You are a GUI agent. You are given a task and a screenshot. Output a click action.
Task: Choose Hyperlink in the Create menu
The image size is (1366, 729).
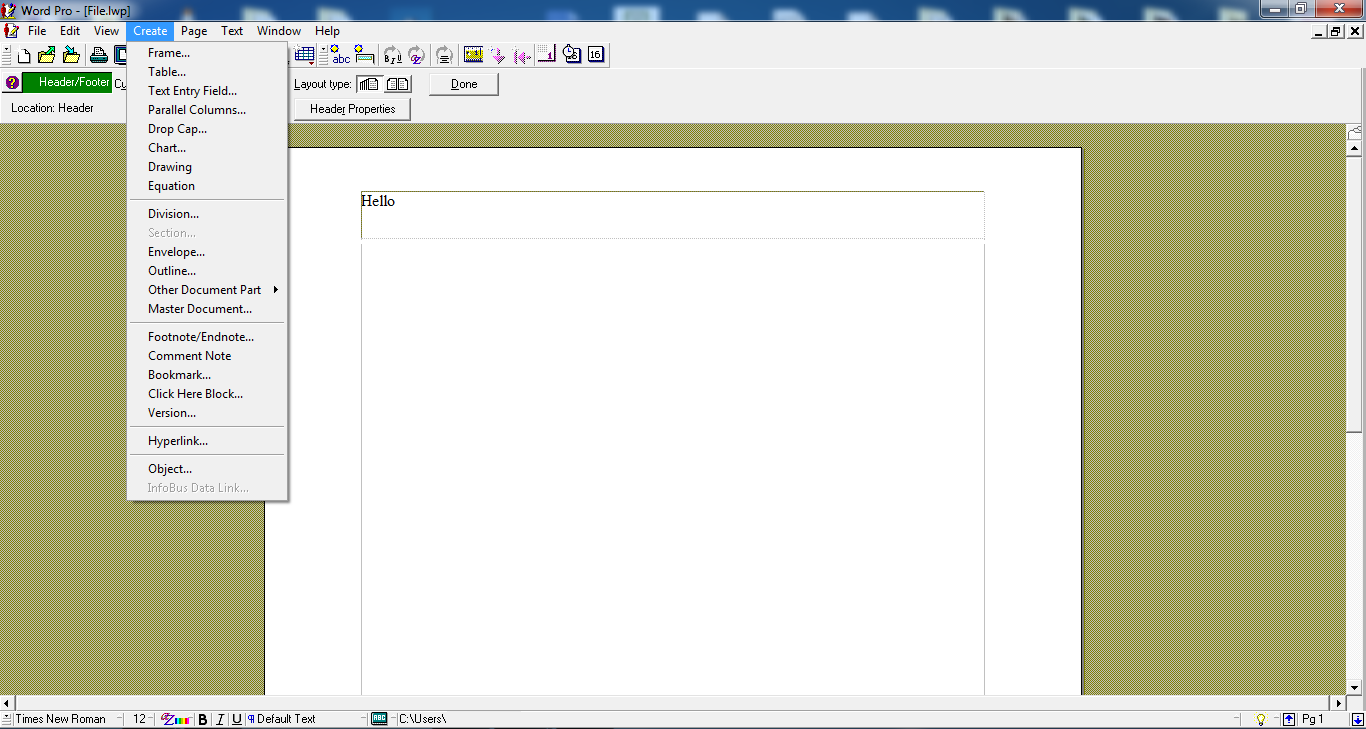click(x=178, y=441)
